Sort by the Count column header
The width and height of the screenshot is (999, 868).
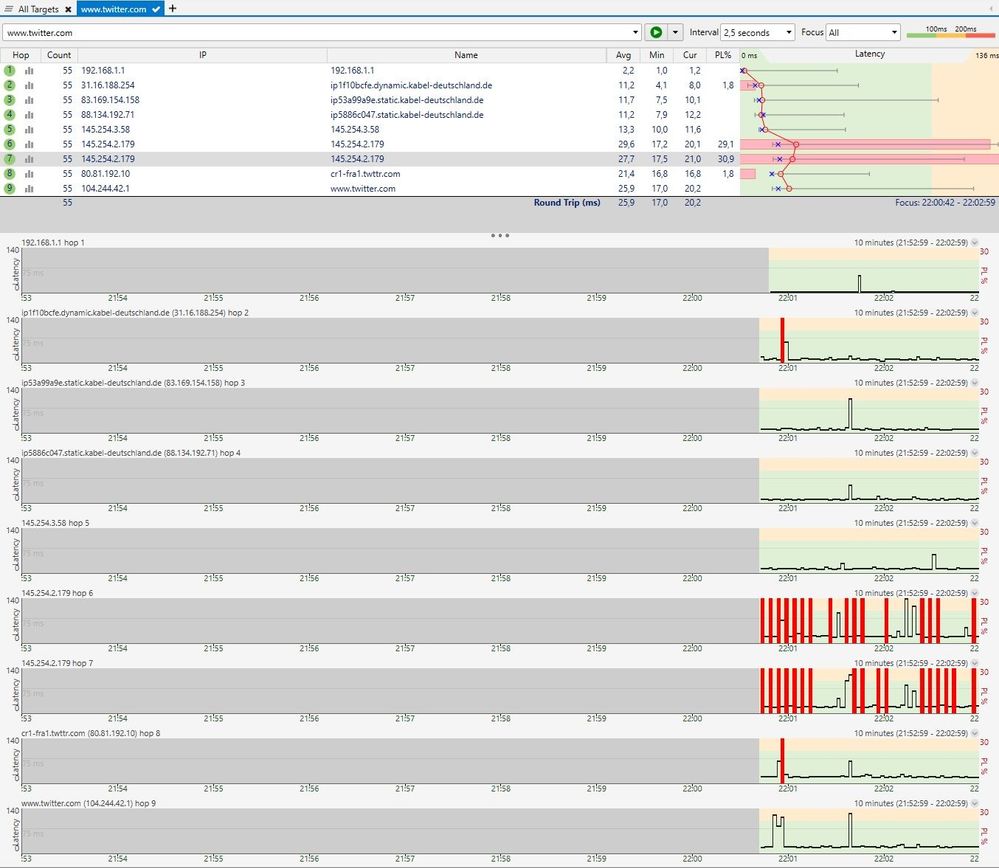point(59,55)
